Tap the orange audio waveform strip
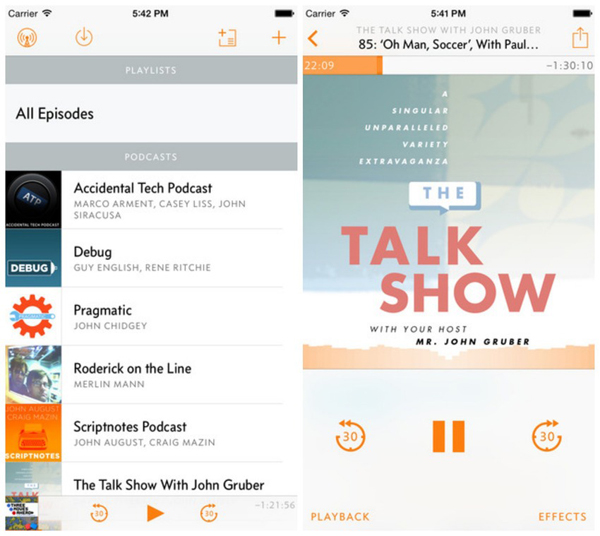 point(448,357)
